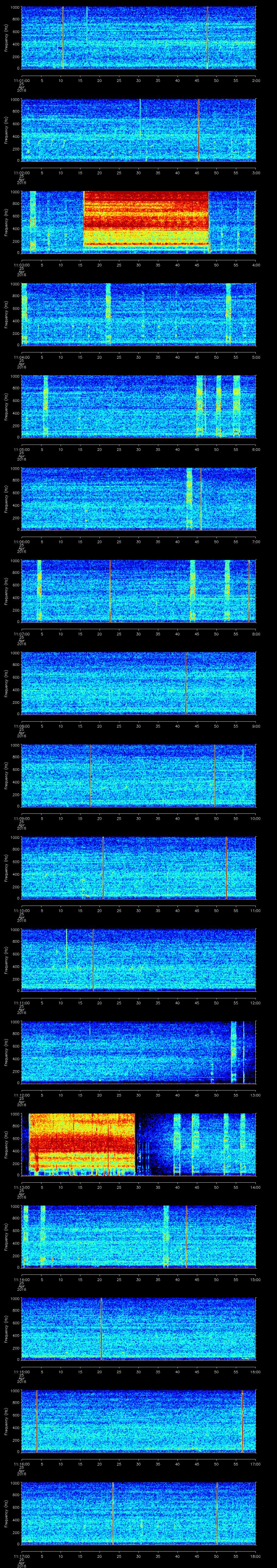
Task: Click the '11:01:00' start time label
Action: click(x=21, y=80)
